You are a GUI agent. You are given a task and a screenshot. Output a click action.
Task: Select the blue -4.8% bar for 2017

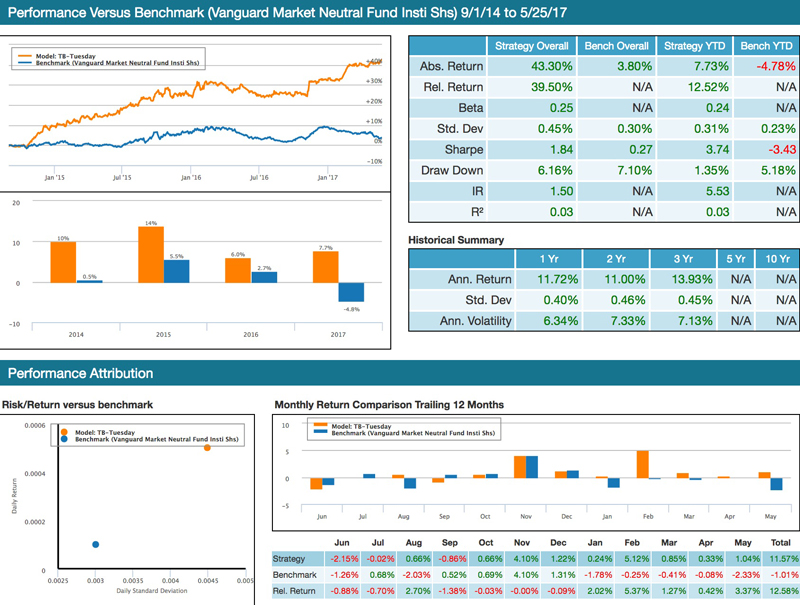(x=350, y=292)
